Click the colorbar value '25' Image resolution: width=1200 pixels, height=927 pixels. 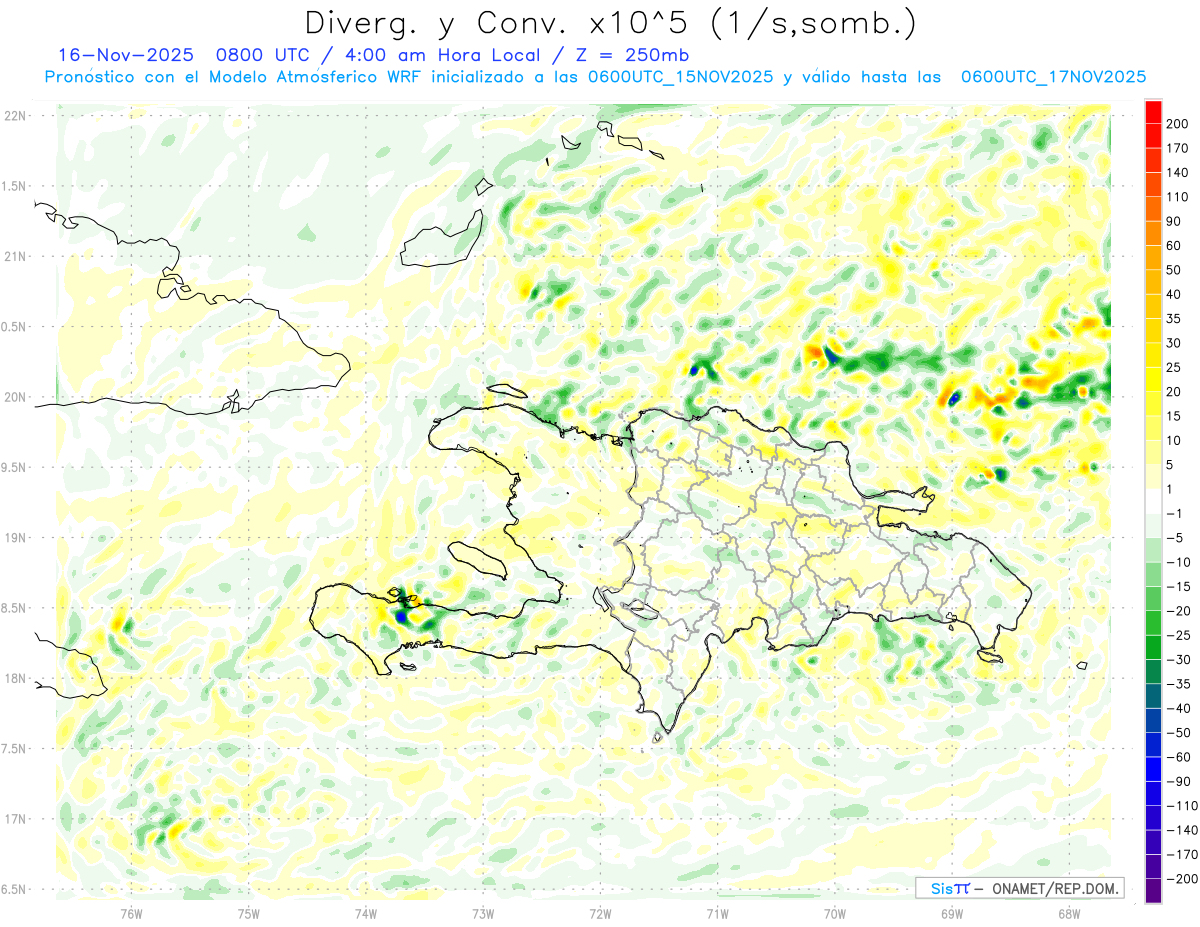[1174, 368]
